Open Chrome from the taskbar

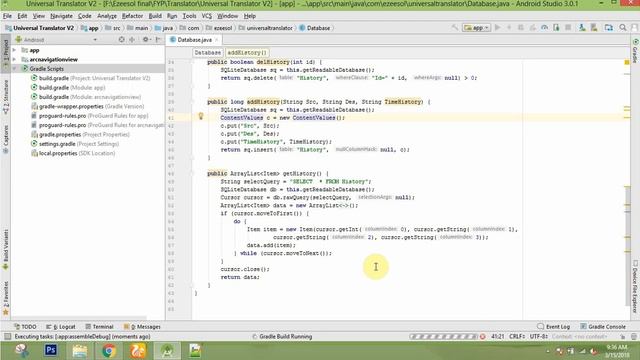click(x=109, y=350)
